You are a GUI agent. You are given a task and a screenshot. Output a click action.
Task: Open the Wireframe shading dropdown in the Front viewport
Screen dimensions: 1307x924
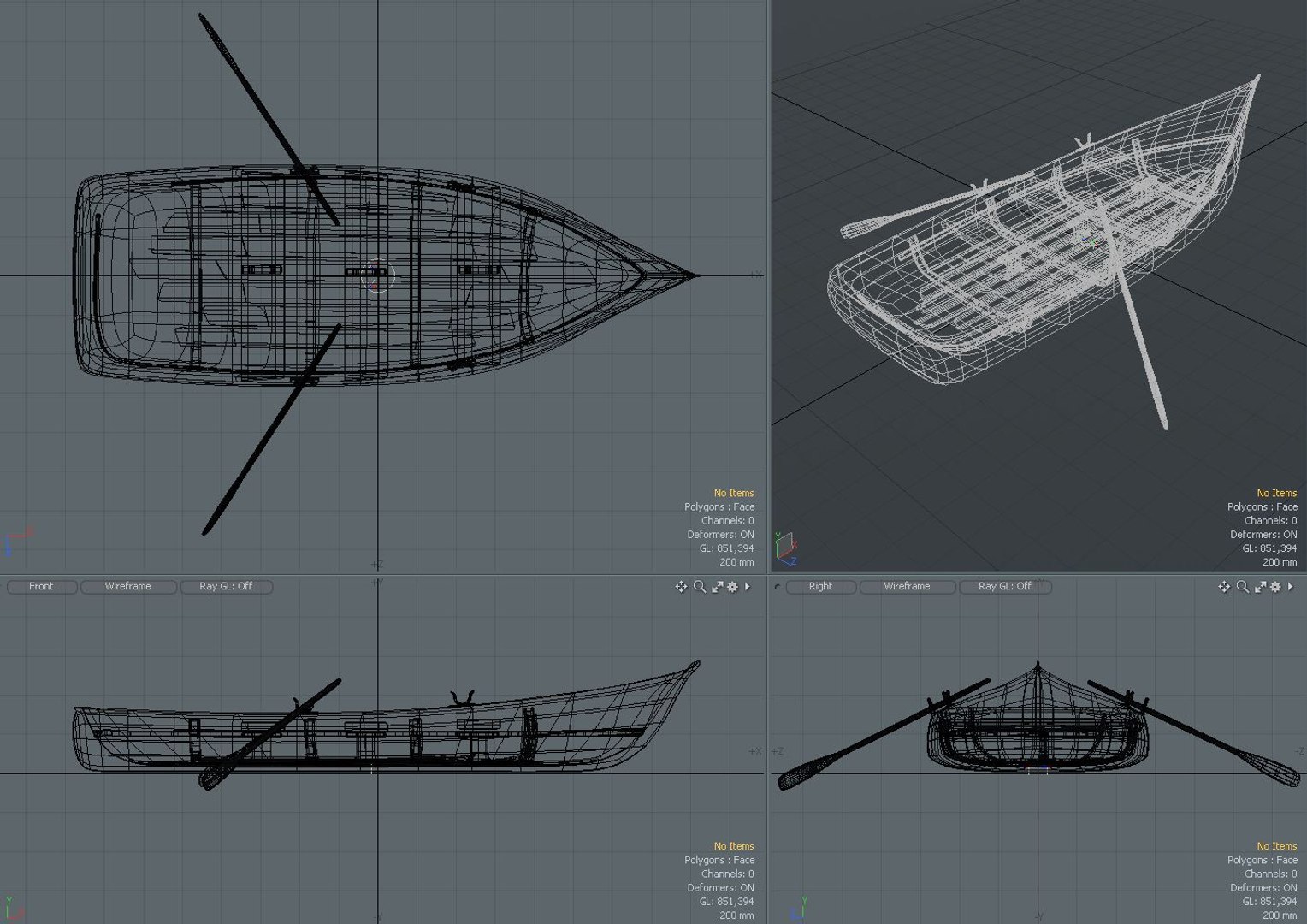click(x=127, y=587)
